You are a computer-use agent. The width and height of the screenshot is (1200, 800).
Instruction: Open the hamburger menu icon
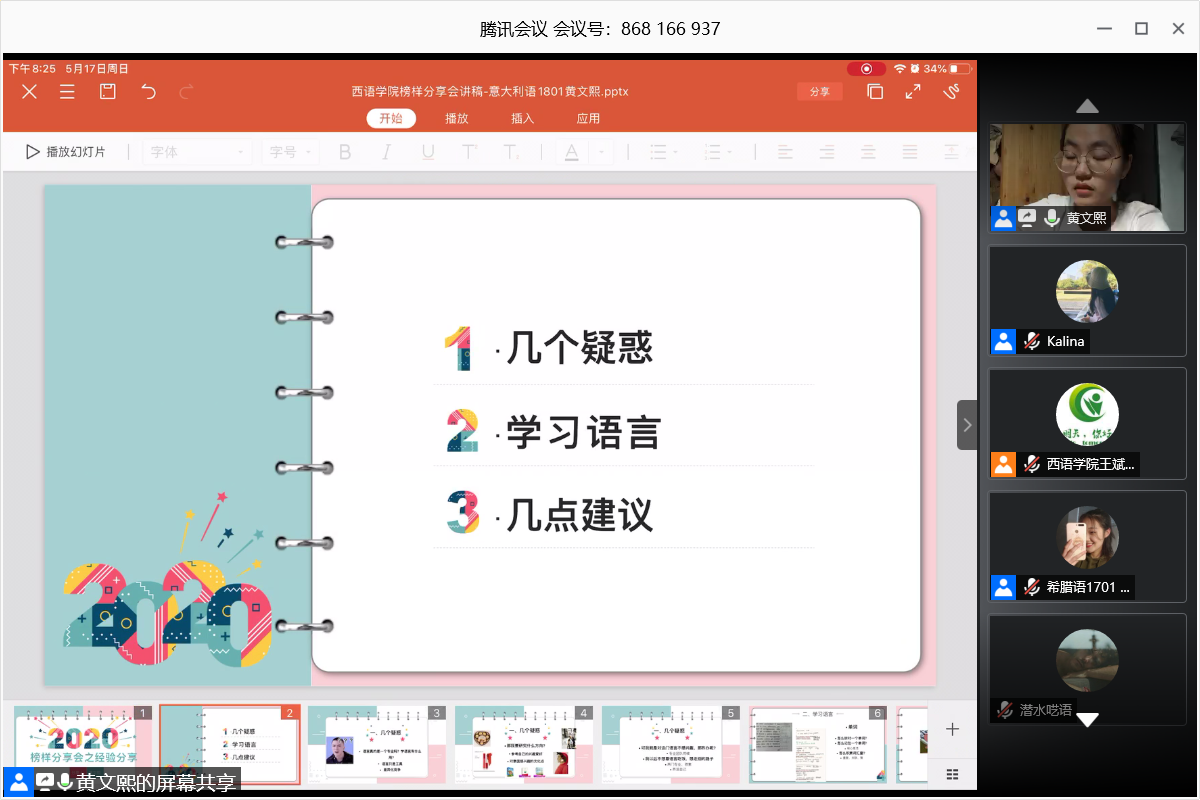pos(67,92)
